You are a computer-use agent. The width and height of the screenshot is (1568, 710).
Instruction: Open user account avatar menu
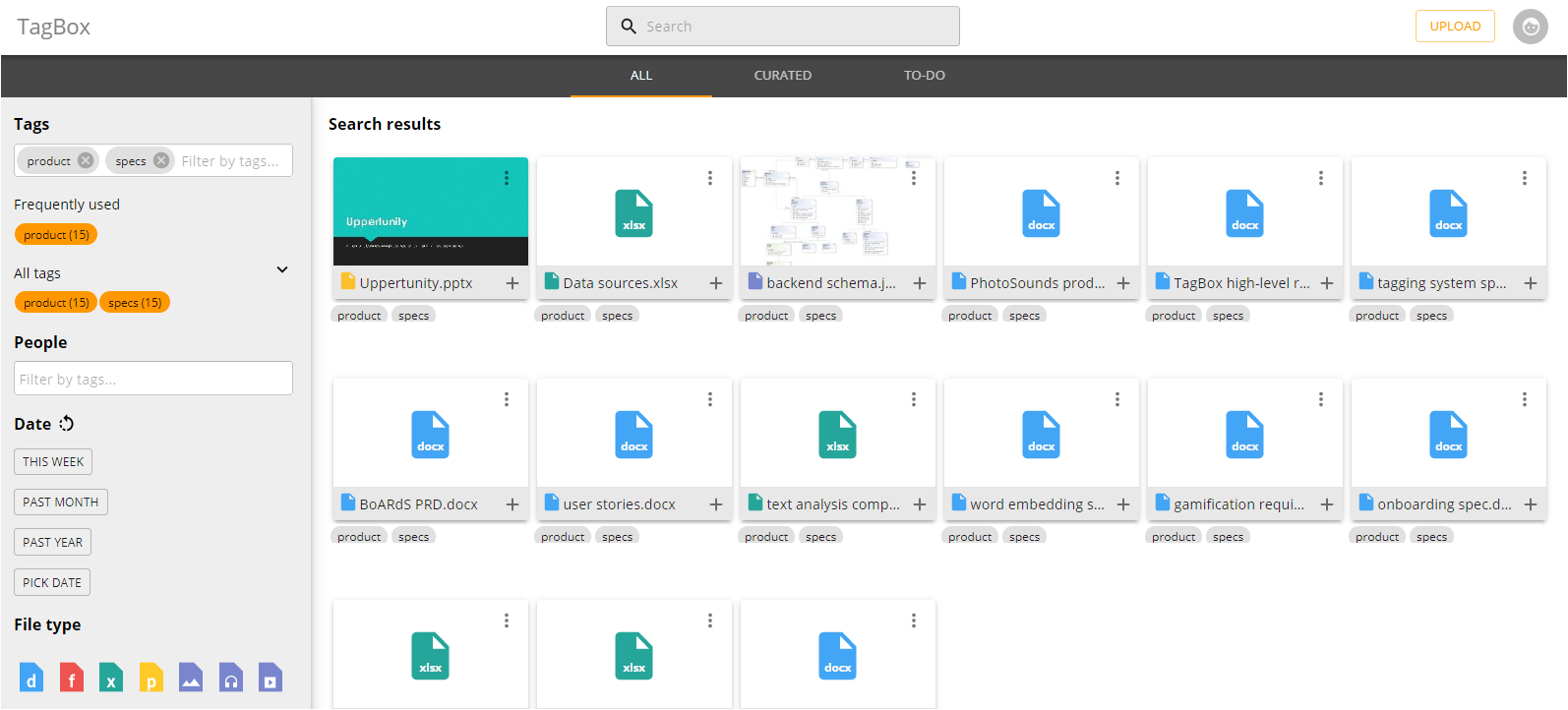(x=1531, y=27)
